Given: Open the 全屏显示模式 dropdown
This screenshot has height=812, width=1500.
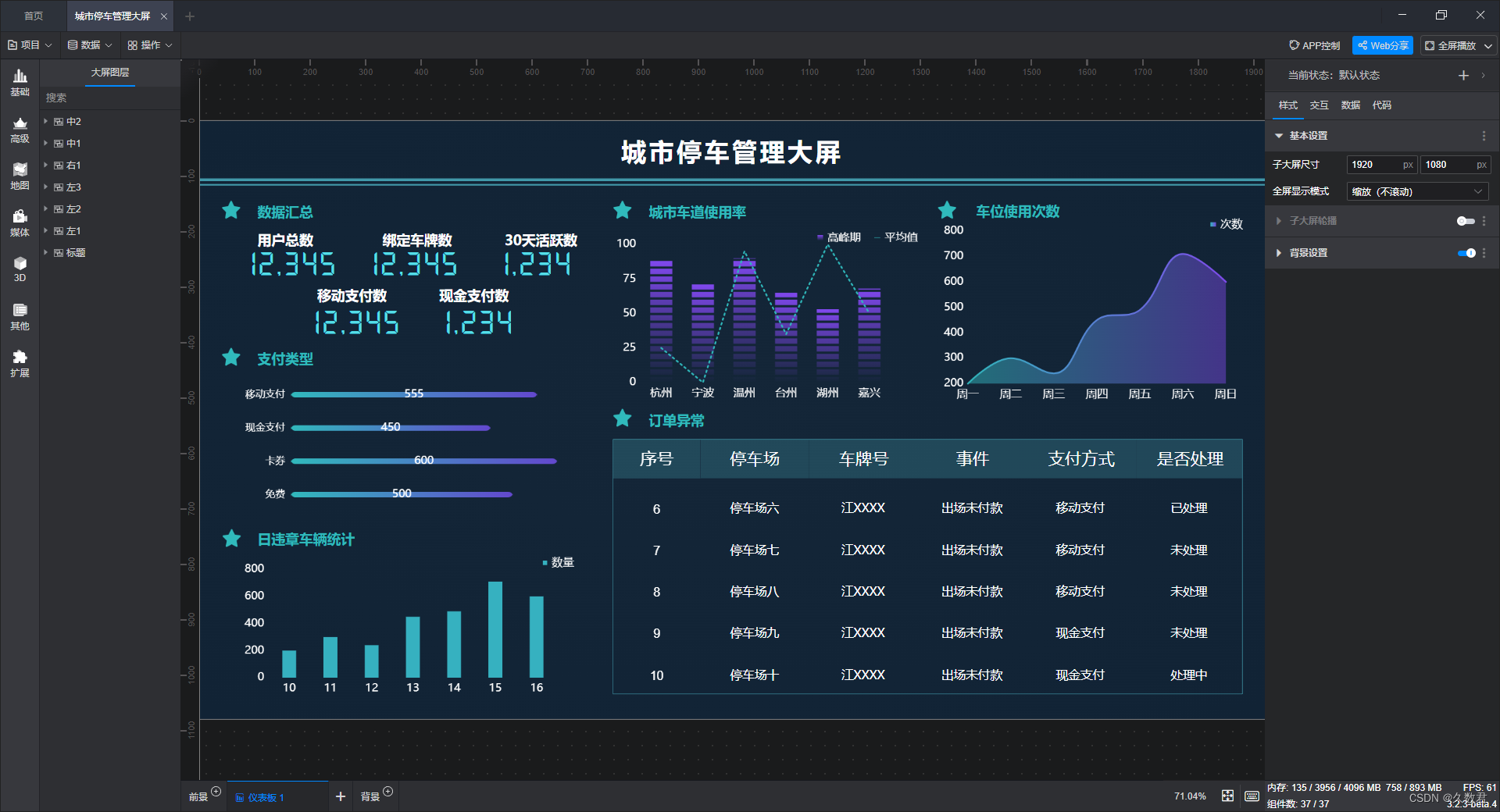Looking at the screenshot, I should click(x=1418, y=191).
